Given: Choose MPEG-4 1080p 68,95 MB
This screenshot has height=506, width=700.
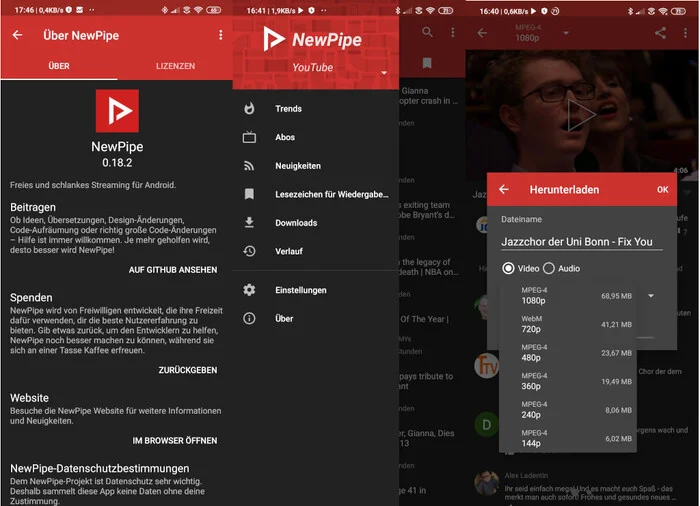Looking at the screenshot, I should [567, 296].
